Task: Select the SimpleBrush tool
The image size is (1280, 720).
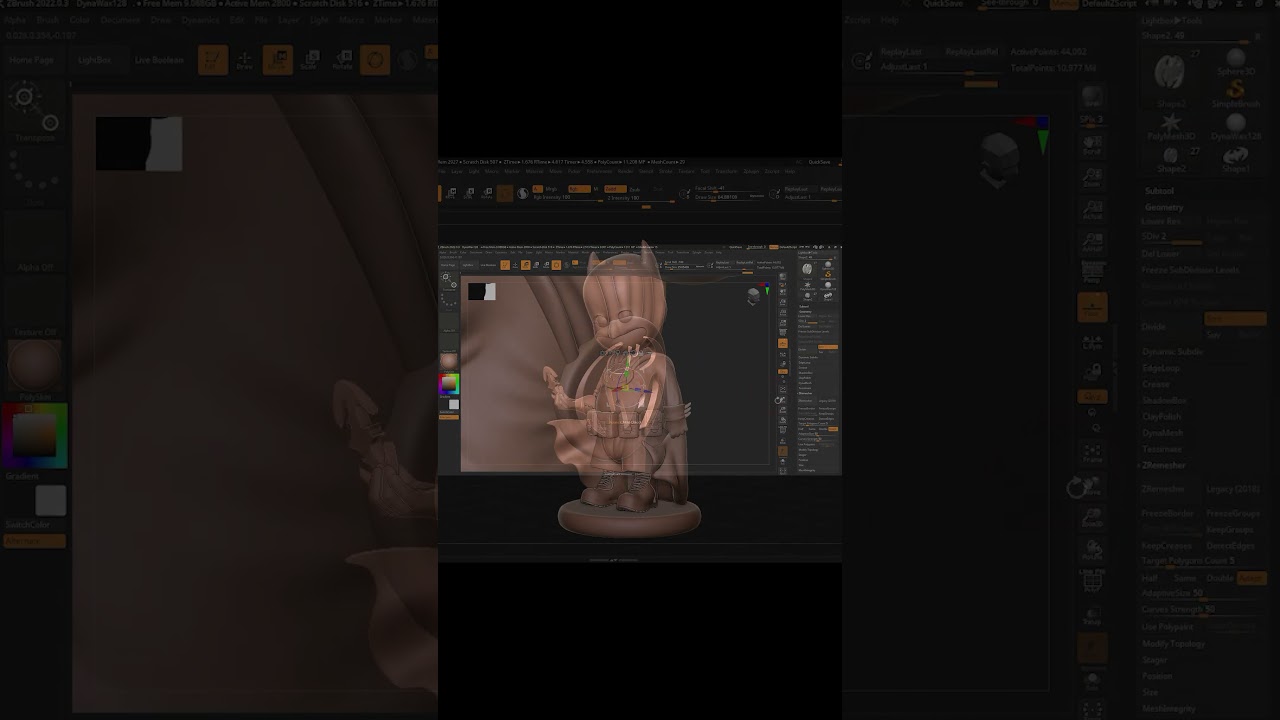Action: click(1236, 95)
